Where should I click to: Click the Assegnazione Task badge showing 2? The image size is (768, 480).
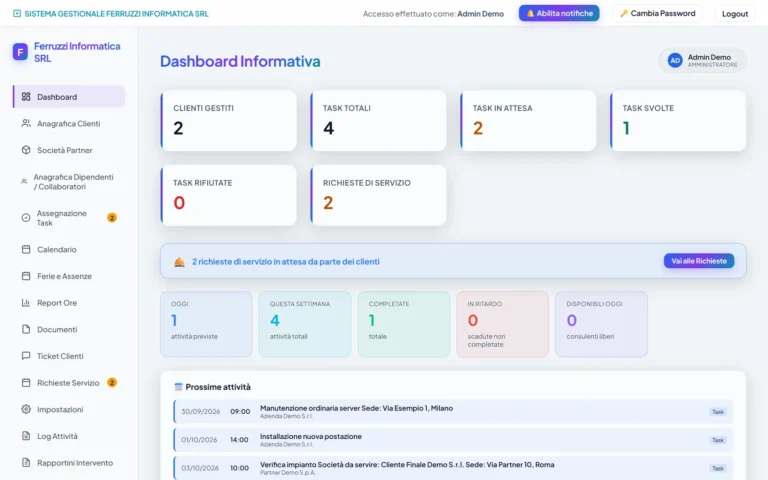(x=112, y=217)
